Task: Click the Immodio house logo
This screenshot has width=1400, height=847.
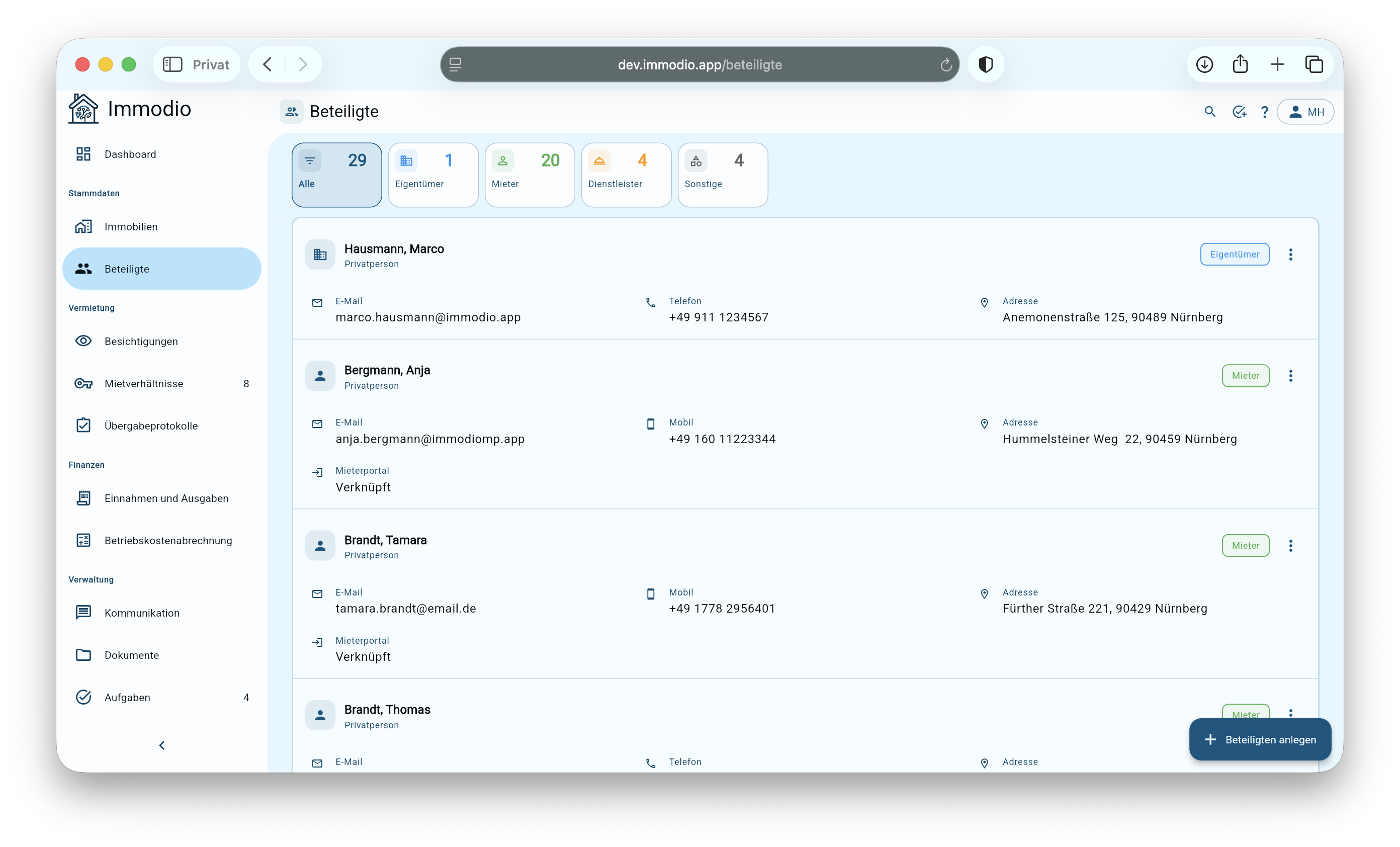Action: (x=83, y=109)
